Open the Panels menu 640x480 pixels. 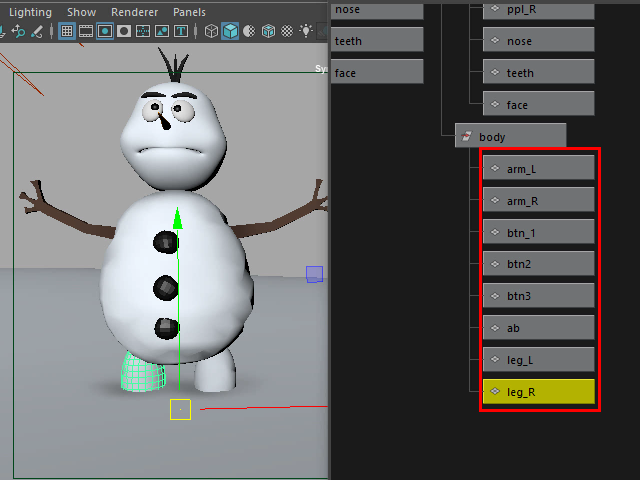click(x=189, y=12)
